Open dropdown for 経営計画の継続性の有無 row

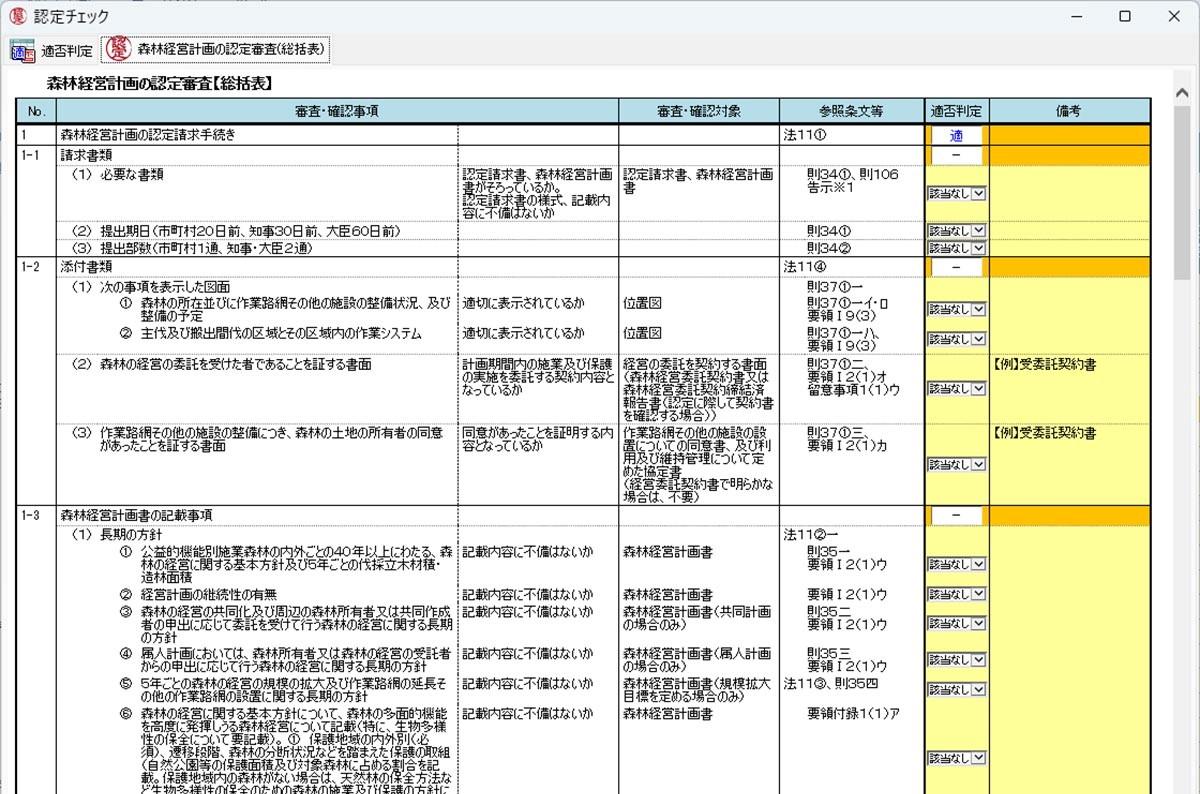pyautogui.click(x=957, y=594)
